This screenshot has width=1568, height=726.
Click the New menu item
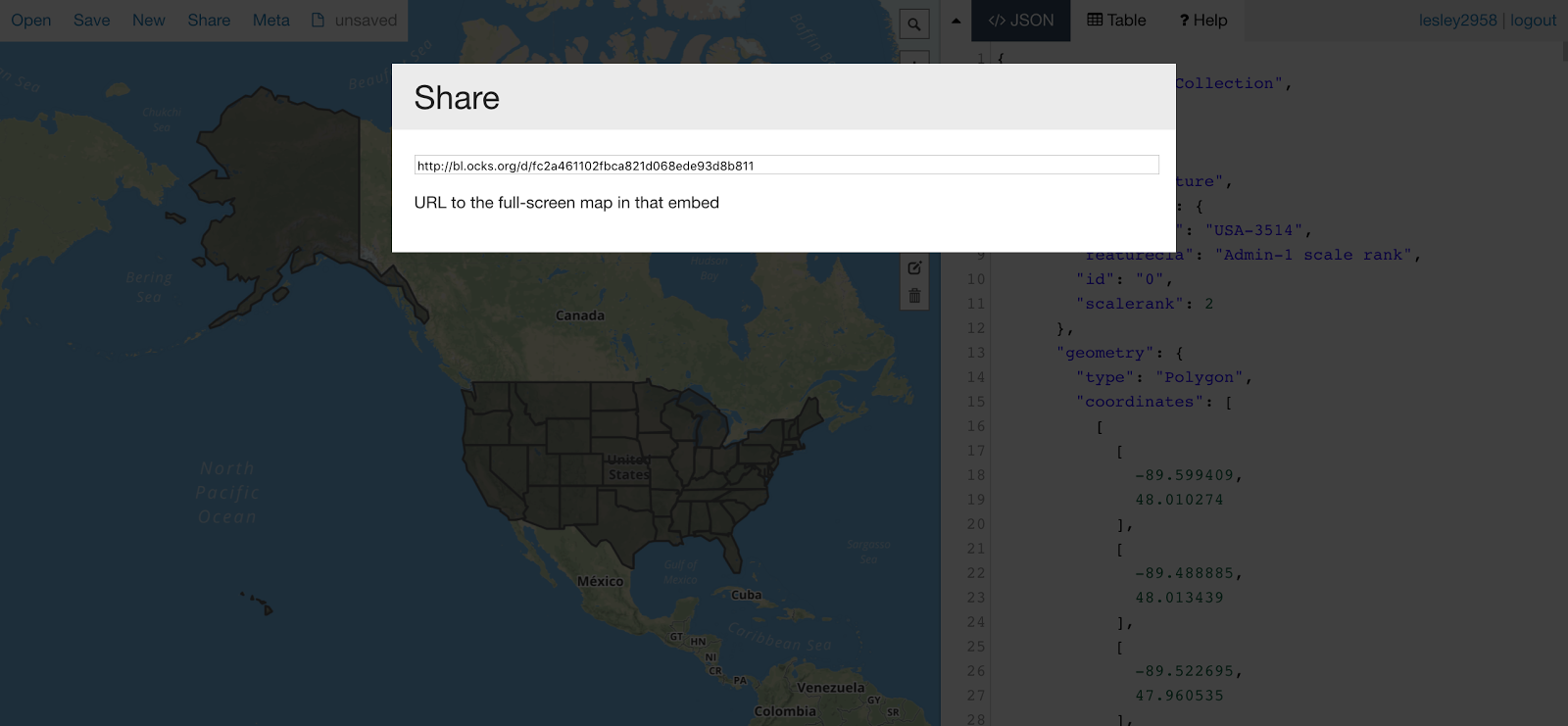(149, 20)
